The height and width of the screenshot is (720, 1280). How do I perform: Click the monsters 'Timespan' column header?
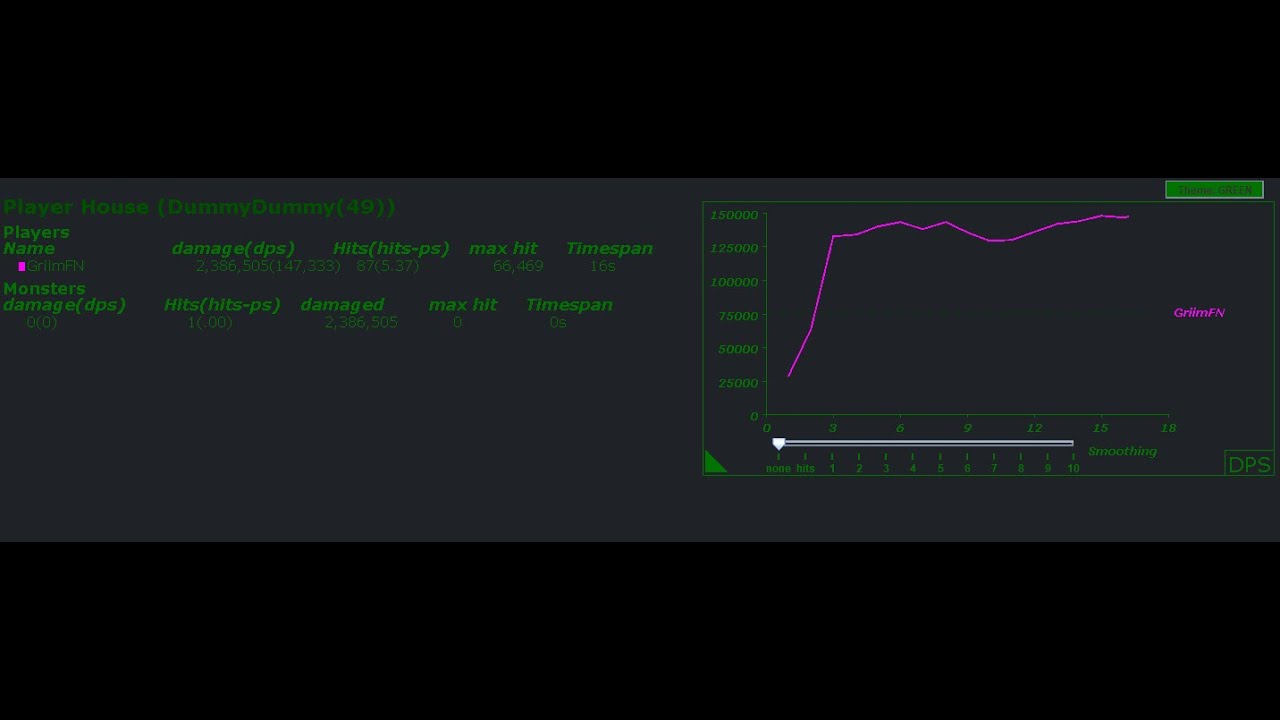point(569,305)
